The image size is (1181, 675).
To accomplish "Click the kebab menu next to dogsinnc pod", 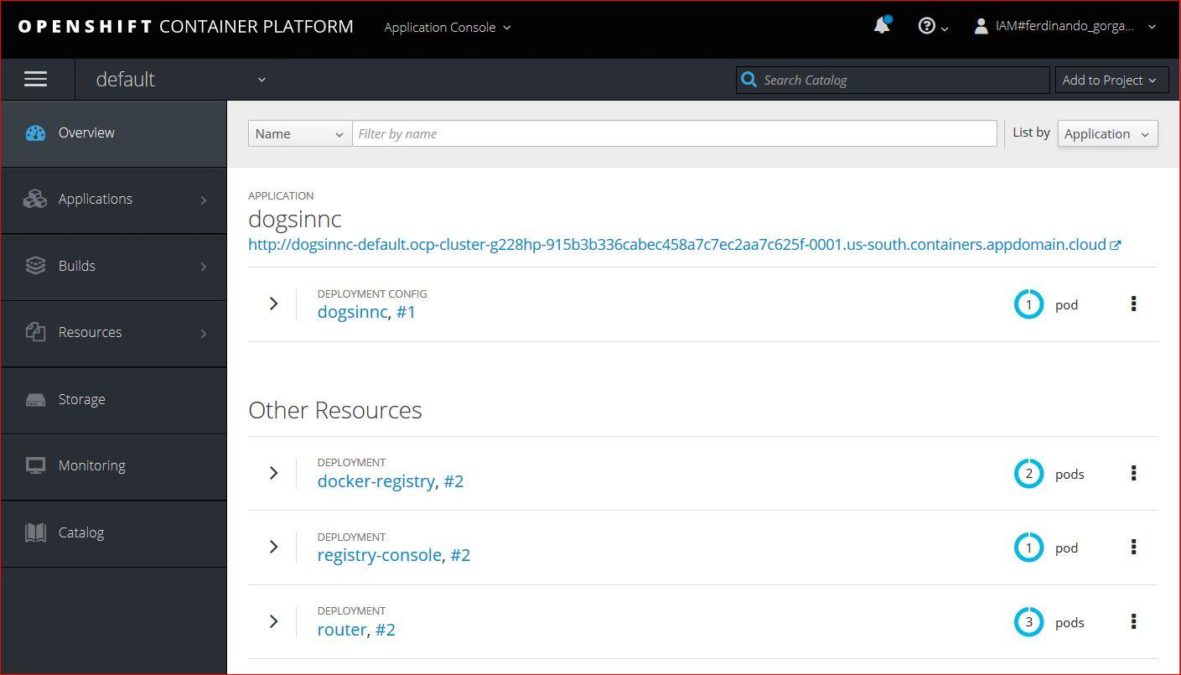I will pos(1133,303).
